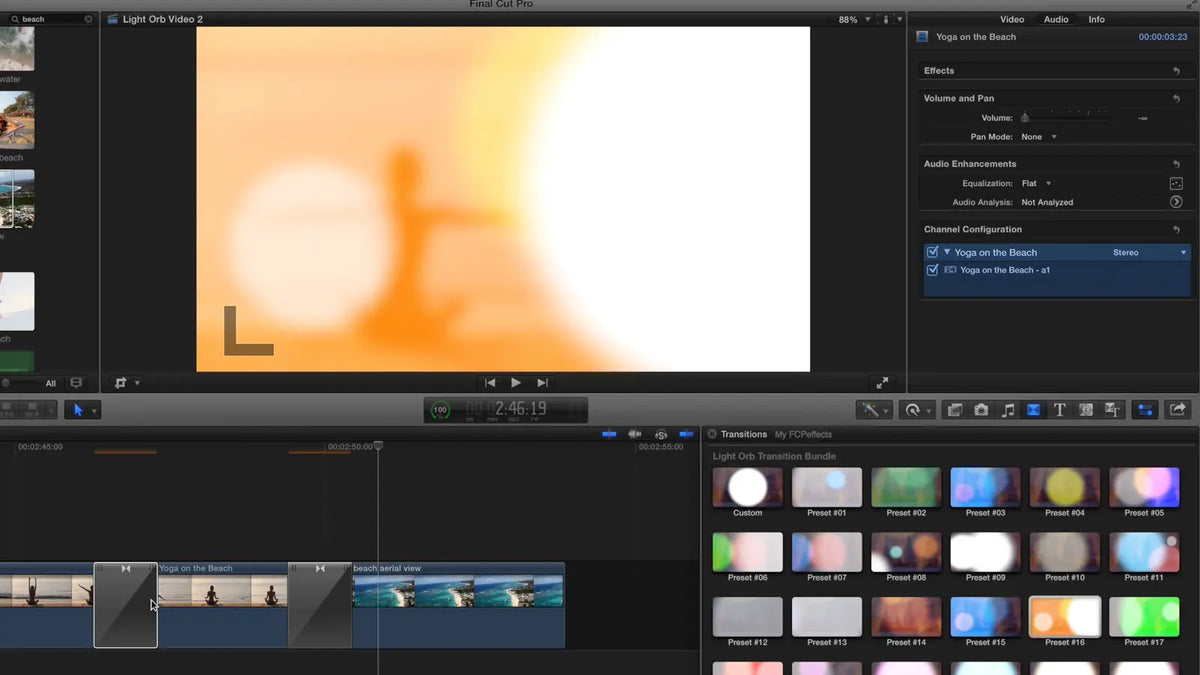This screenshot has width=1200, height=675.
Task: Reset the Channel Configuration section
Action: 1176,230
